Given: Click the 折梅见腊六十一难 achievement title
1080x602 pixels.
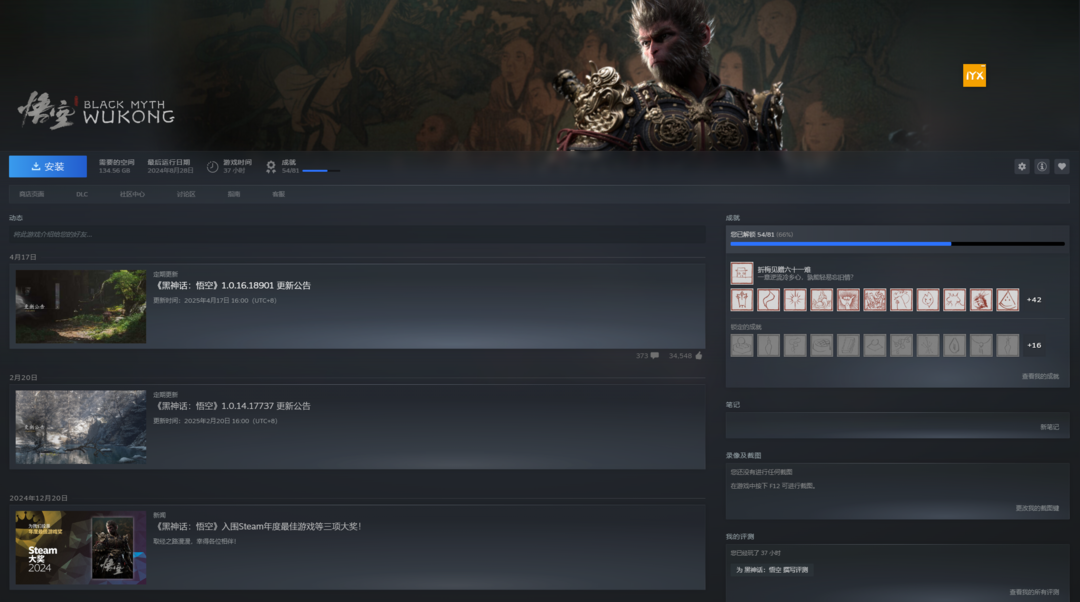Looking at the screenshot, I should point(784,269).
